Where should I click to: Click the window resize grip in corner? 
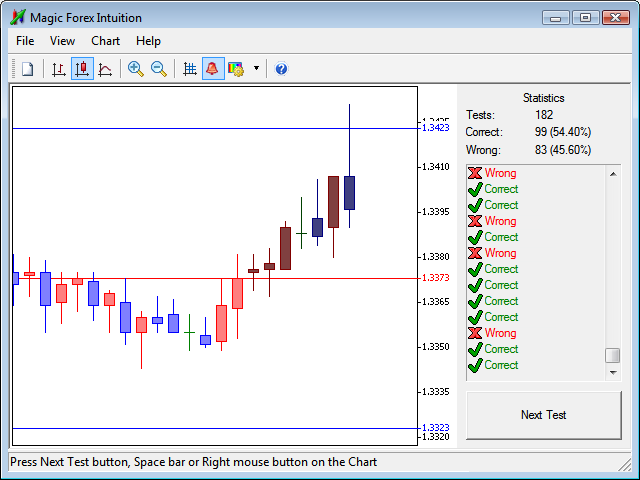[624, 464]
